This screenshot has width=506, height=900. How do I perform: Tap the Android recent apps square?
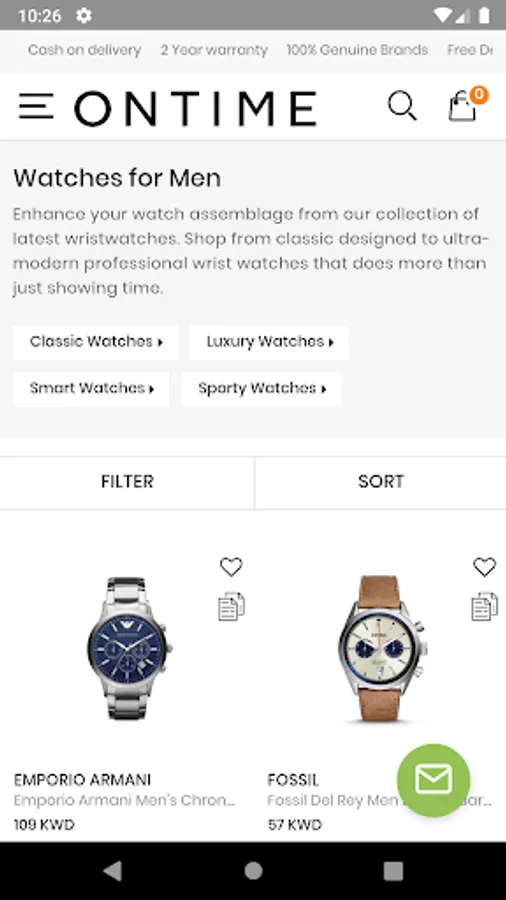coord(393,871)
